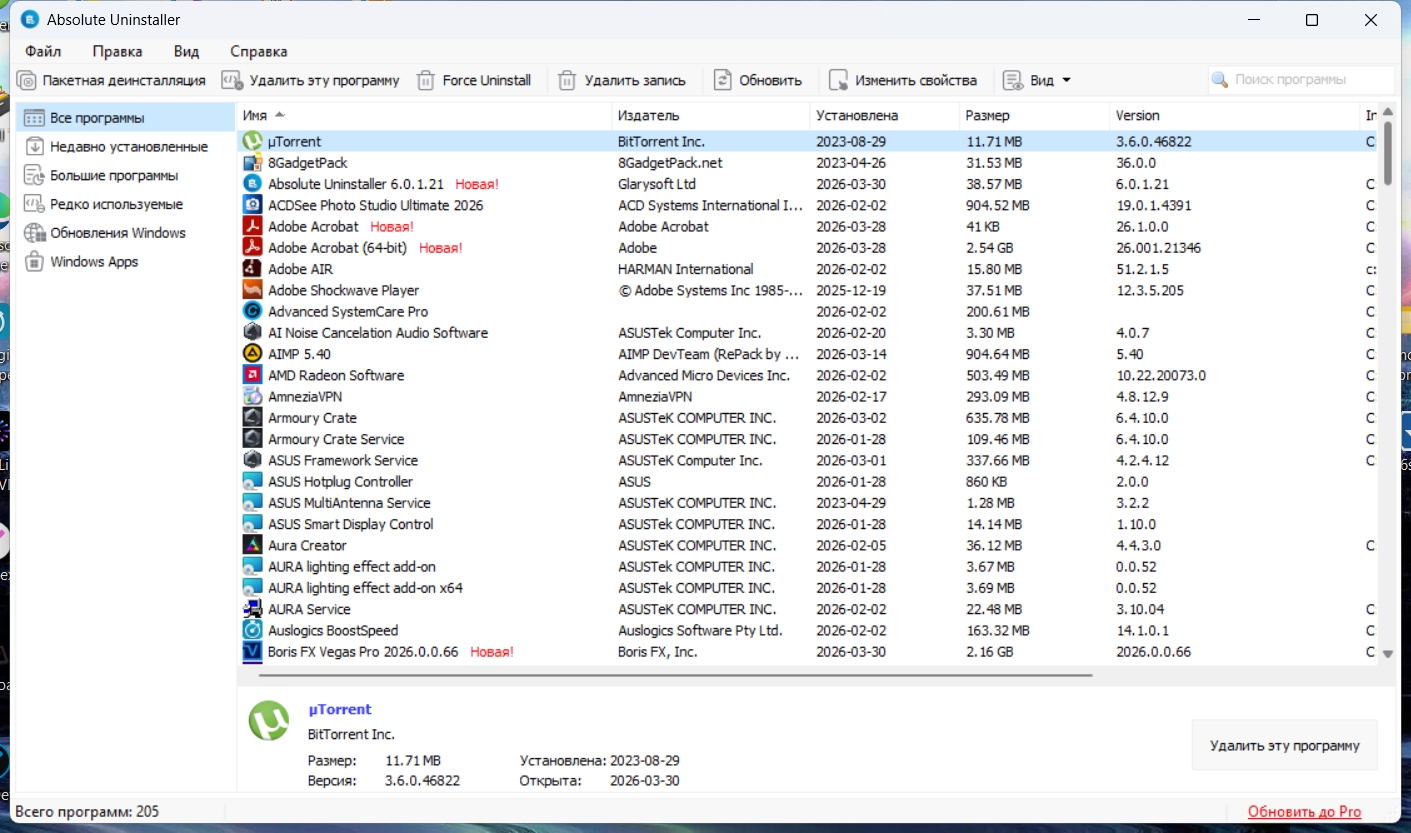Select the Aura Creator icon
This screenshot has width=1411, height=833.
(x=252, y=546)
